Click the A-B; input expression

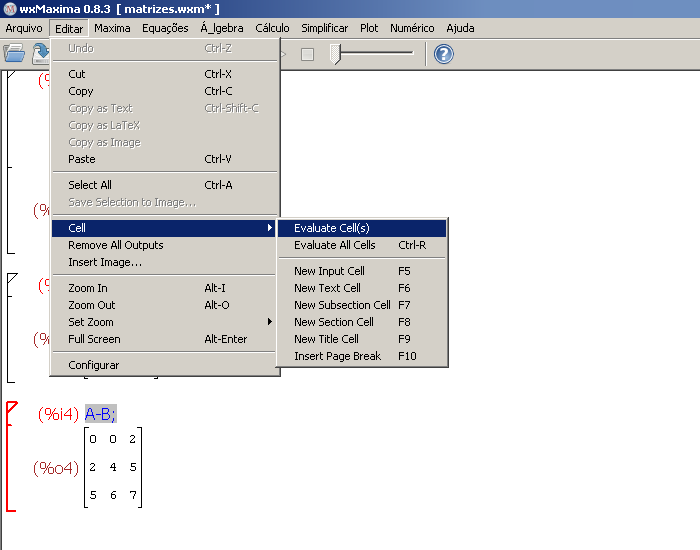tap(100, 414)
